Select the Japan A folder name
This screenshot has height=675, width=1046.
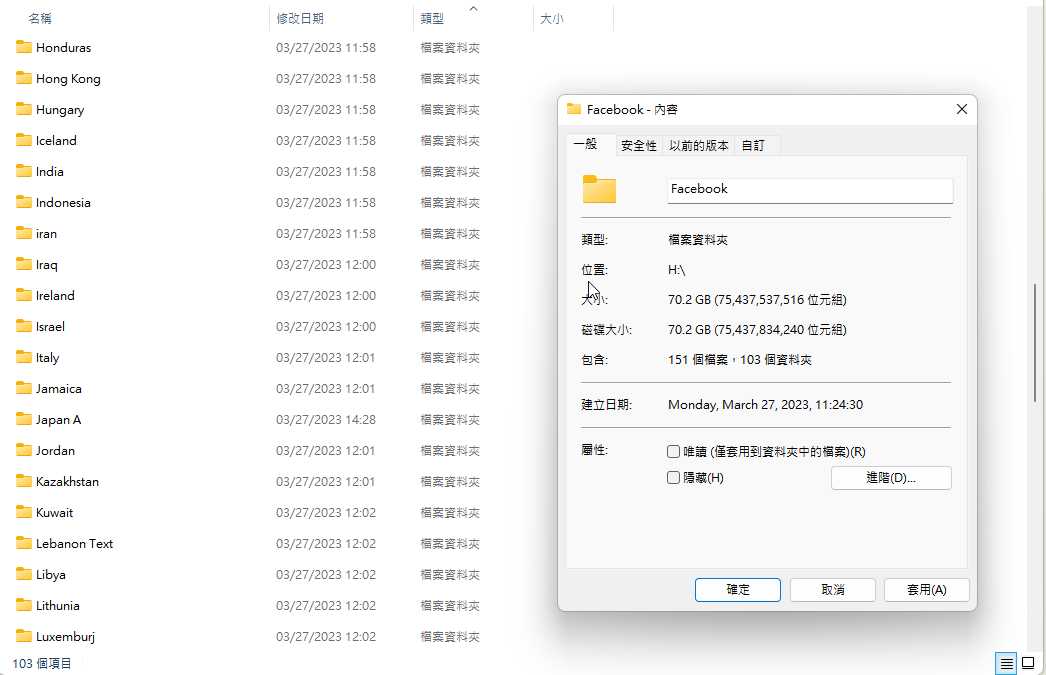pos(58,420)
